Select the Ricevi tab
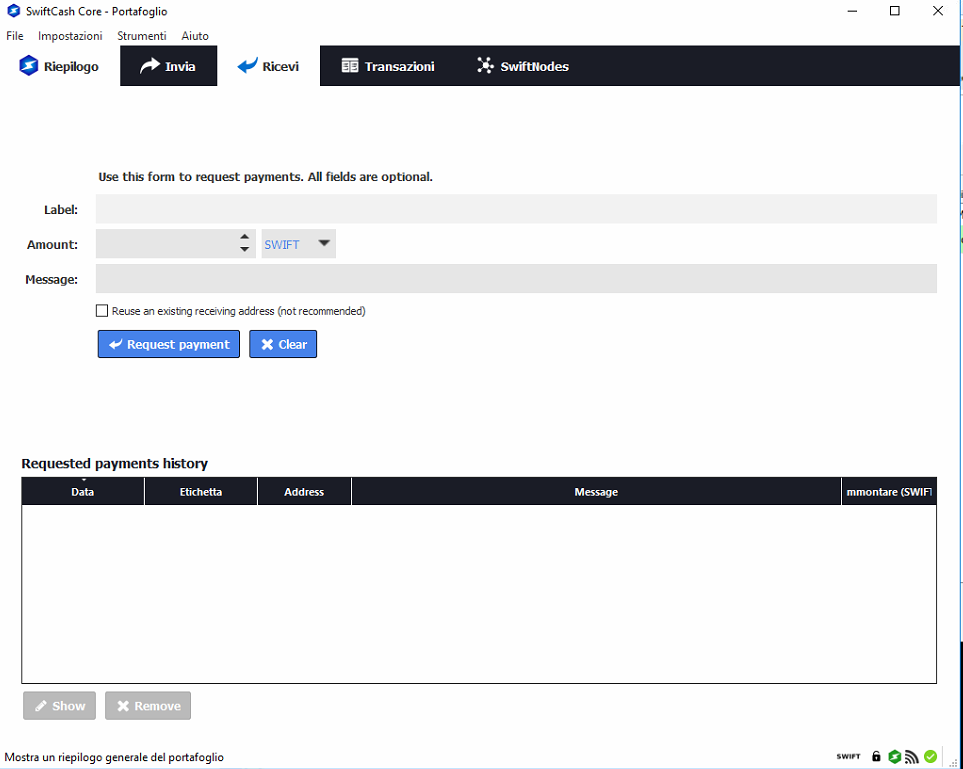The width and height of the screenshot is (963, 769). [x=268, y=66]
